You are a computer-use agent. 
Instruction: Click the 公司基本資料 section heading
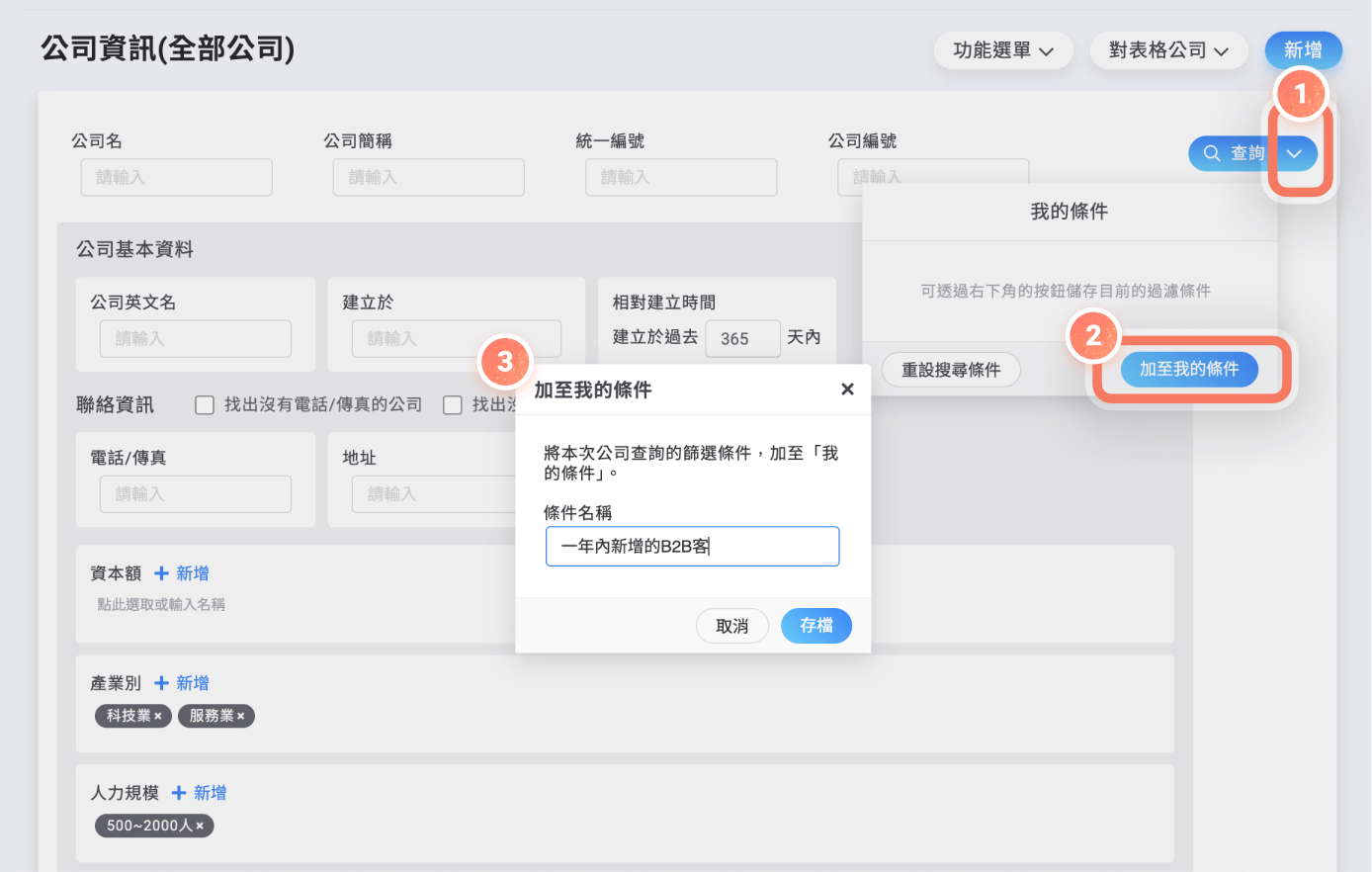pos(135,250)
